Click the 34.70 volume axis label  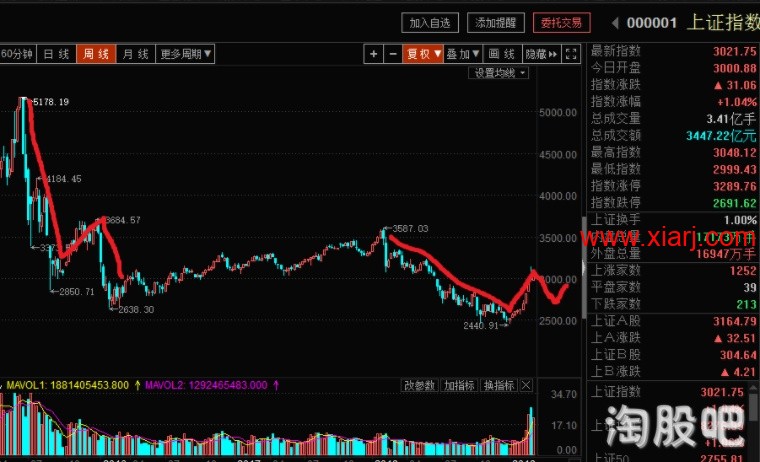[564, 395]
